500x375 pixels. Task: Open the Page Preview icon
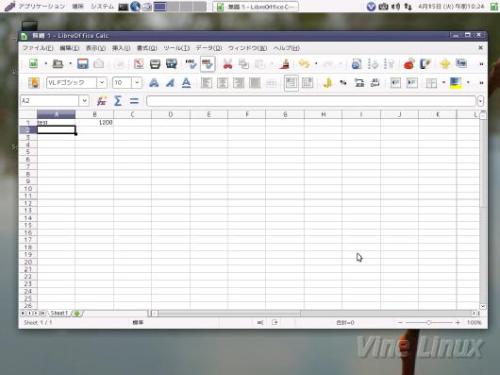coord(171,63)
